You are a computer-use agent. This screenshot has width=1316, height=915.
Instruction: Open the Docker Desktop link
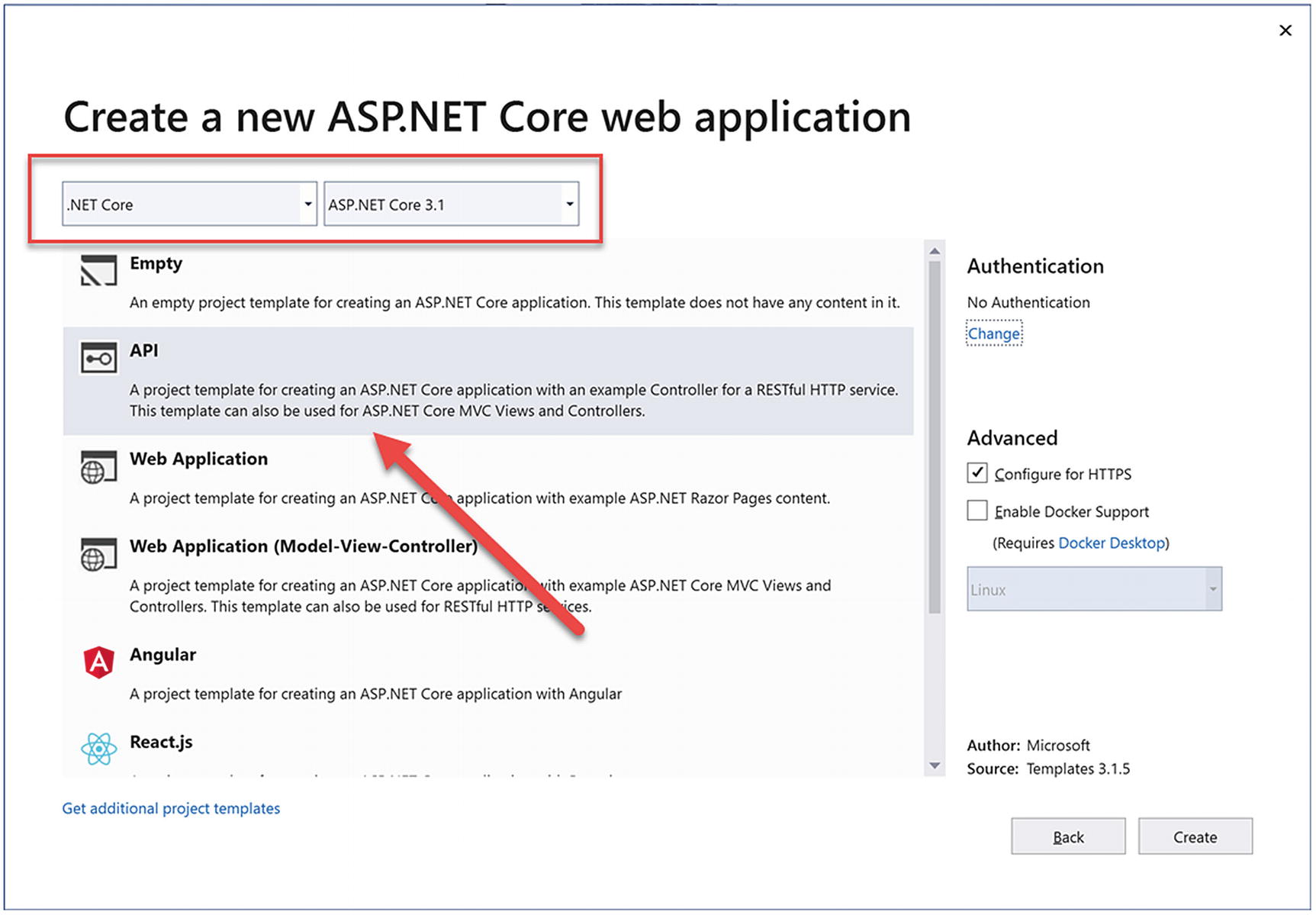coord(1112,543)
